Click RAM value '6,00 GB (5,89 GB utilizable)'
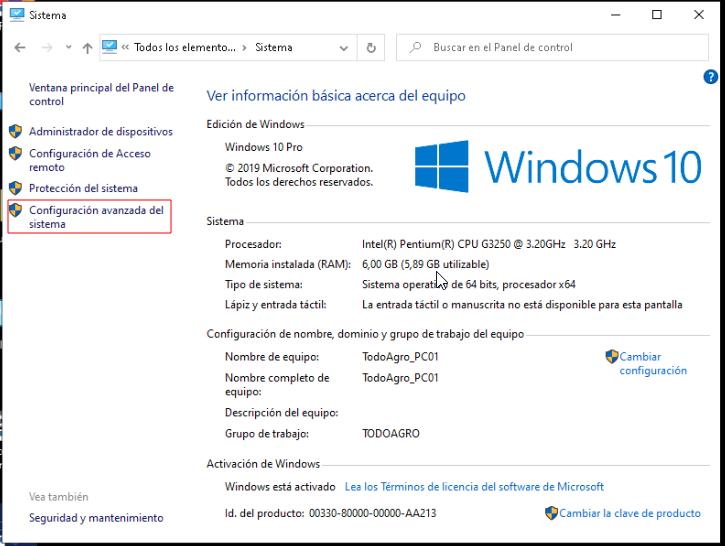 point(425,264)
